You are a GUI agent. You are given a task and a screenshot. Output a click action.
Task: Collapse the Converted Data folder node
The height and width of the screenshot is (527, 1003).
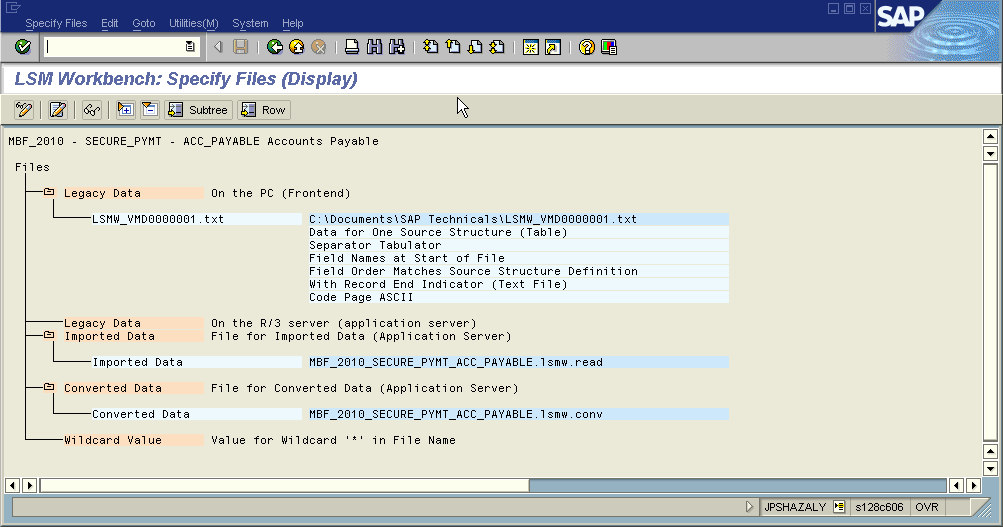point(49,387)
